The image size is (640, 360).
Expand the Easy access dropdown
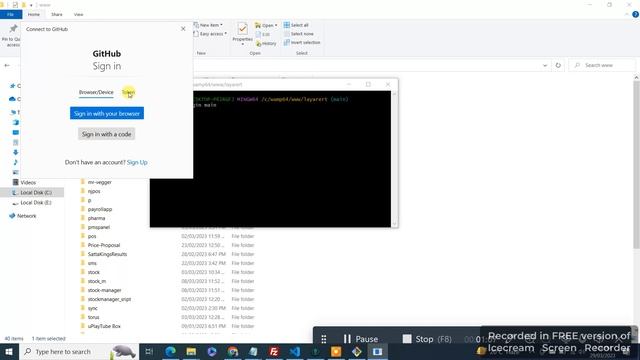[x=210, y=34]
